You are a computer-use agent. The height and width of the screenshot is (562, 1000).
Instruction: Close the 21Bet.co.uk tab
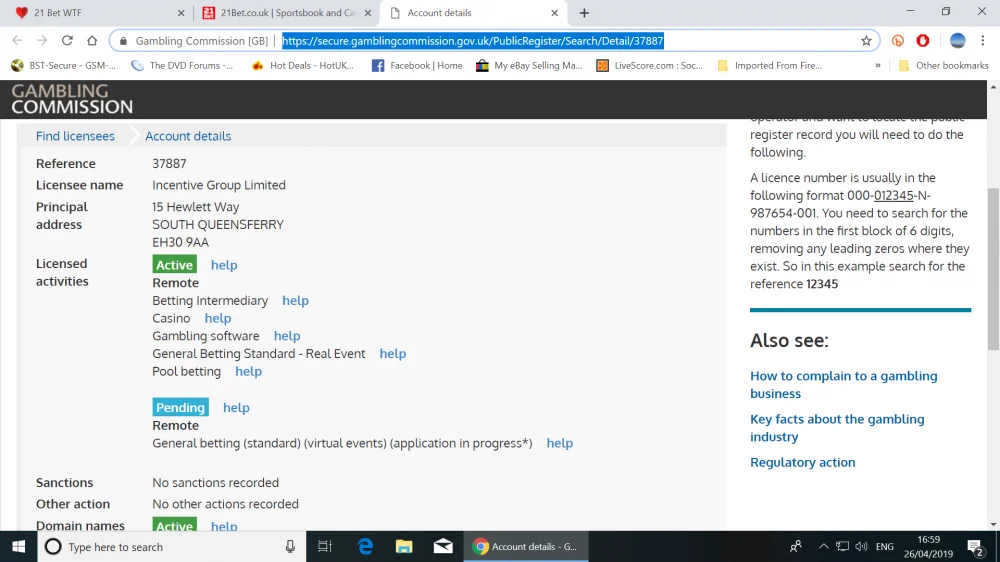(x=368, y=13)
